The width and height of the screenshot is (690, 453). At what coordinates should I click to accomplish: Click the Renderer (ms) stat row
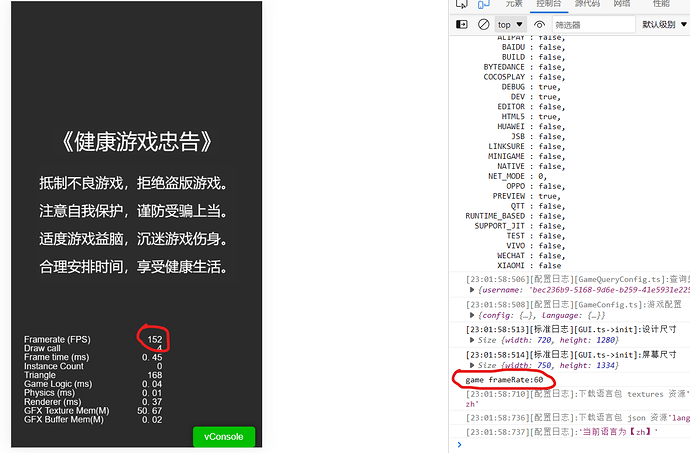pyautogui.click(x=93, y=402)
